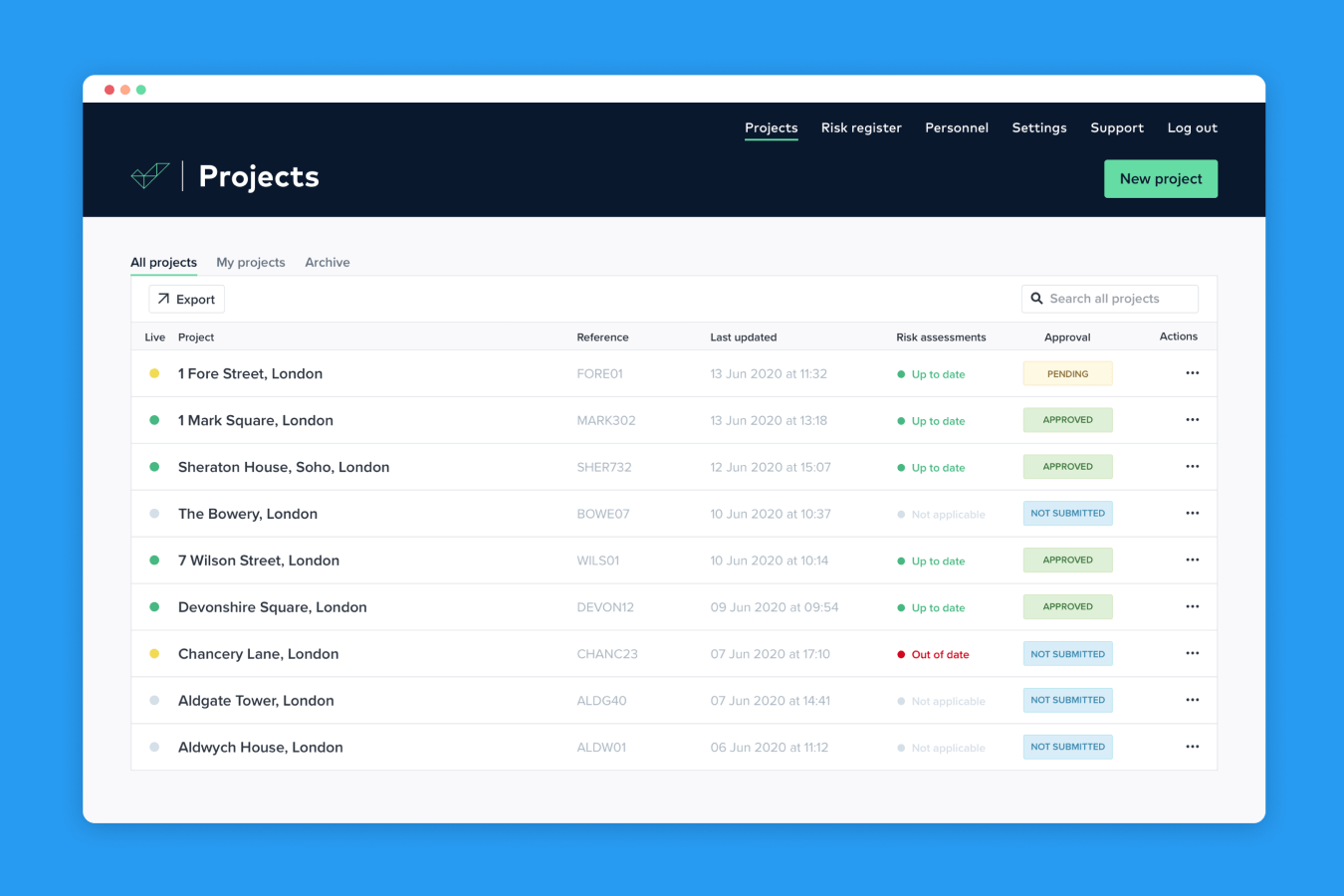Open Settings from top navigation

coord(1039,127)
